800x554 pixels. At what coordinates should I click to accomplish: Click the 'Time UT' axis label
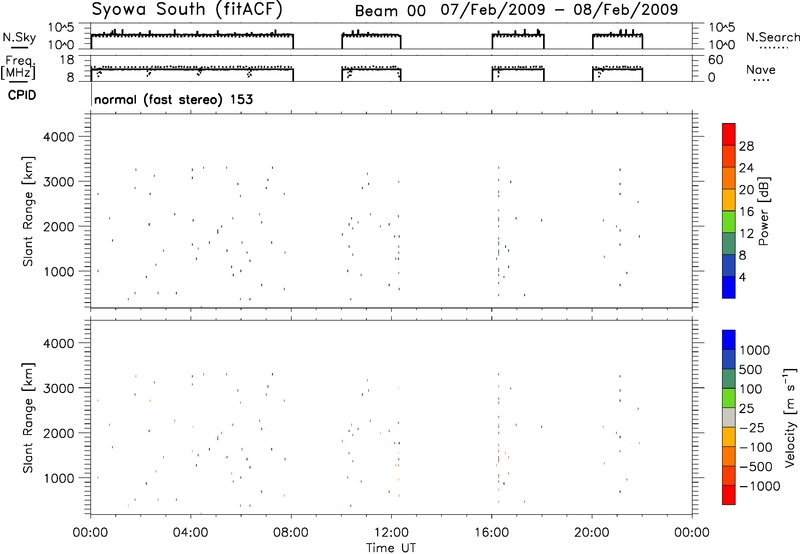click(x=391, y=548)
